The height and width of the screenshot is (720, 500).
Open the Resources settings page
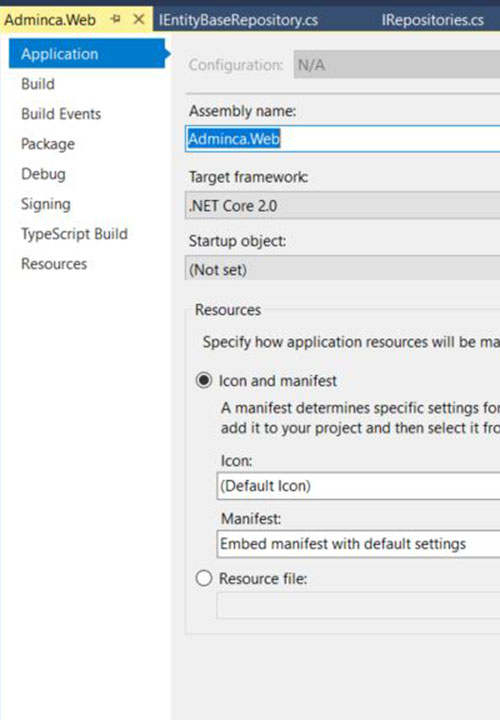[54, 264]
